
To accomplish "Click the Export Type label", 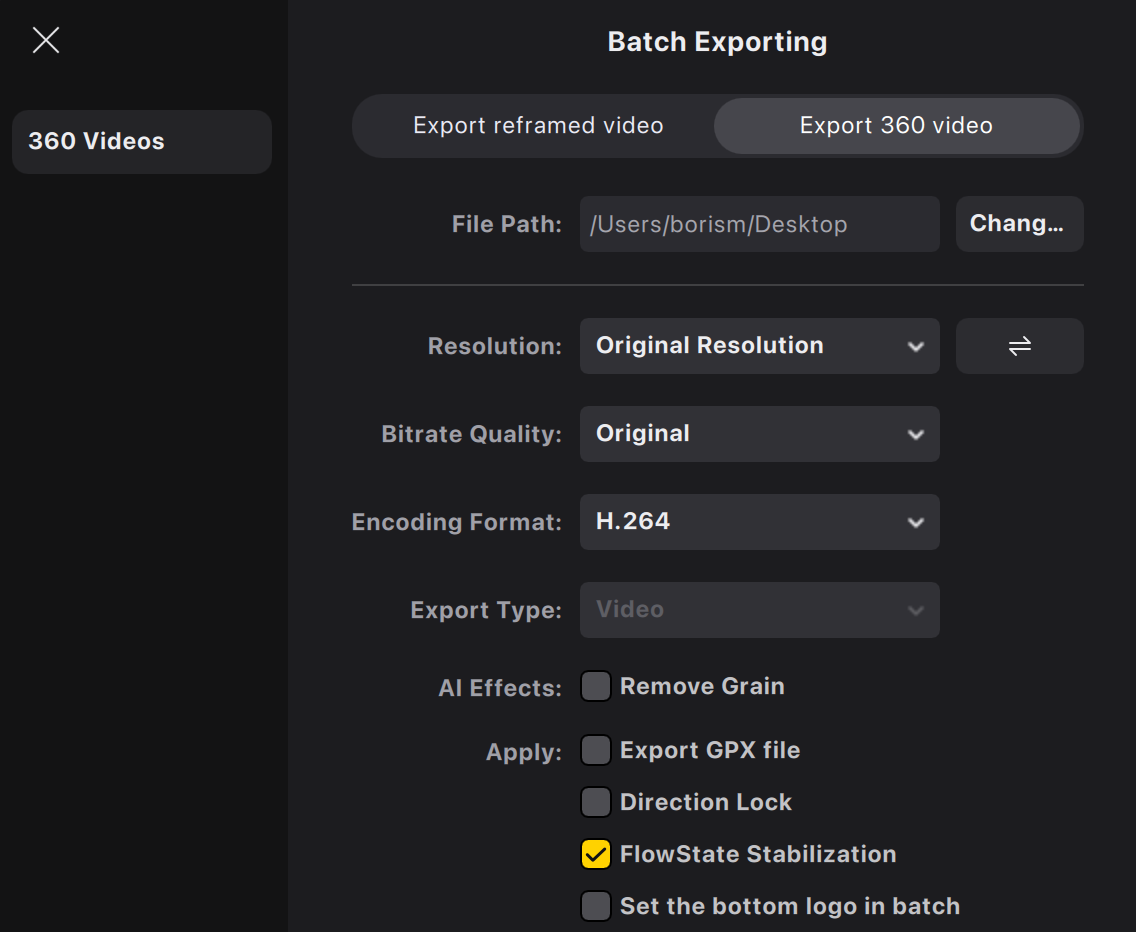I will pos(486,610).
